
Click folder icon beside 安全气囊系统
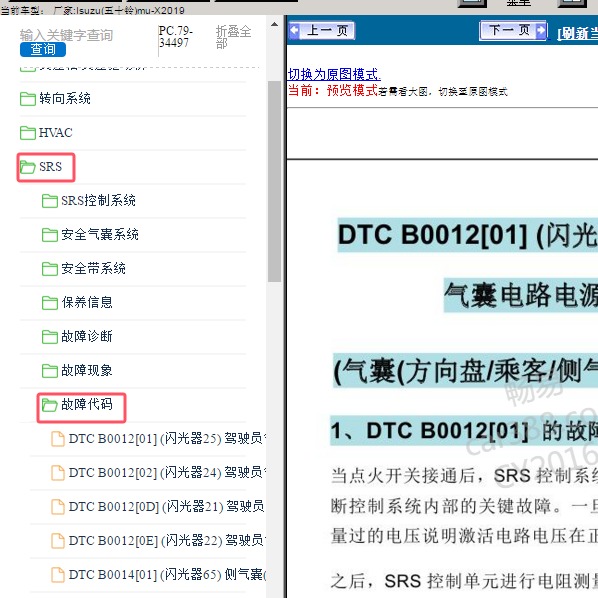(50, 235)
